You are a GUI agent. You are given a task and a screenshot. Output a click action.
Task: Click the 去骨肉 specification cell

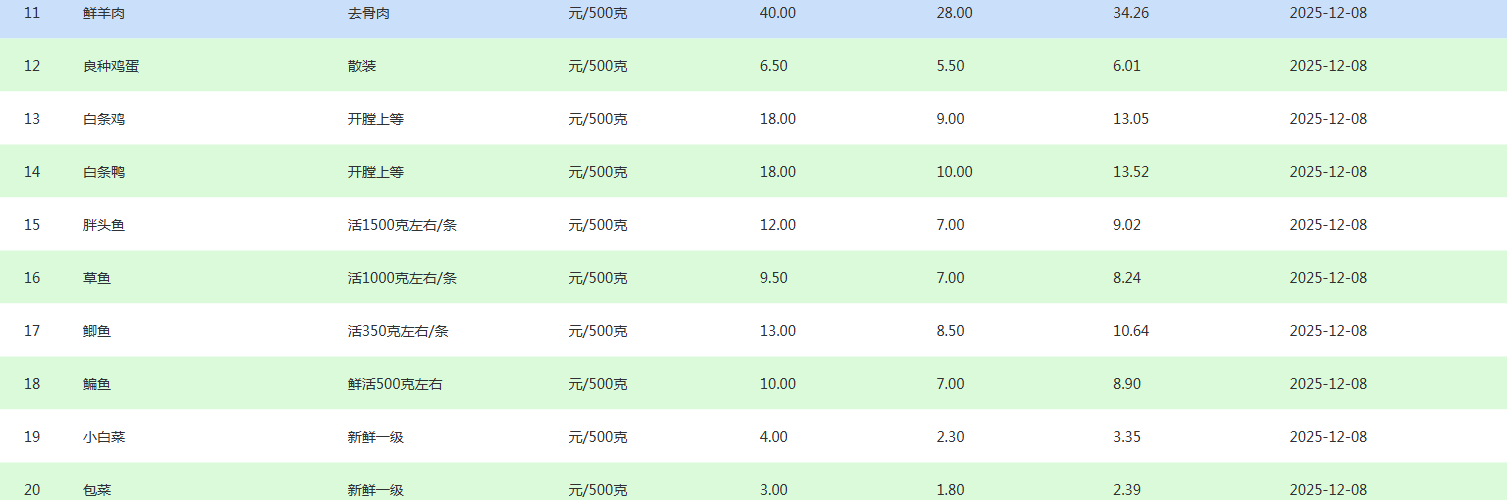tap(369, 13)
